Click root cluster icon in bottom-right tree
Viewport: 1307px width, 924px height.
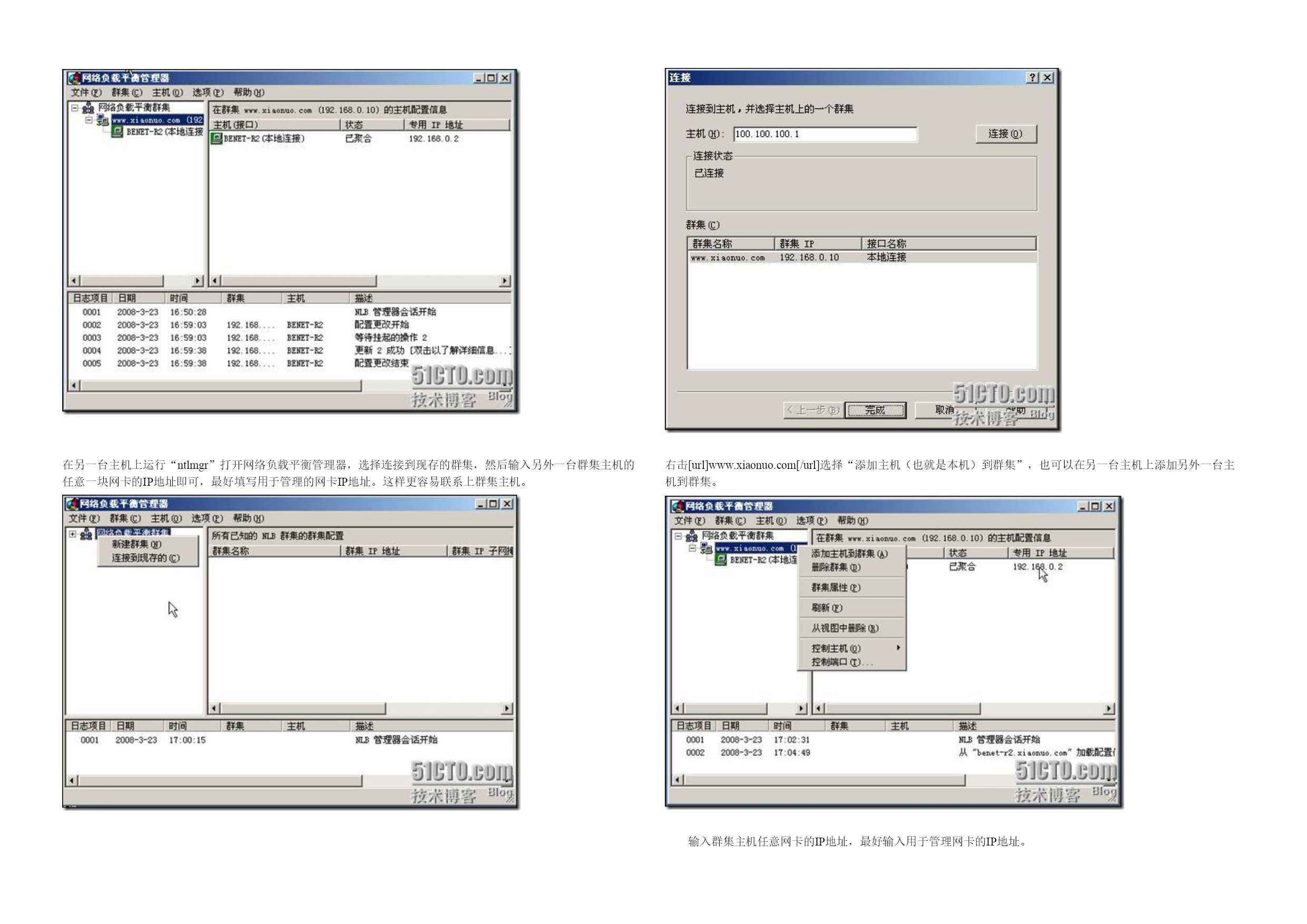(692, 536)
